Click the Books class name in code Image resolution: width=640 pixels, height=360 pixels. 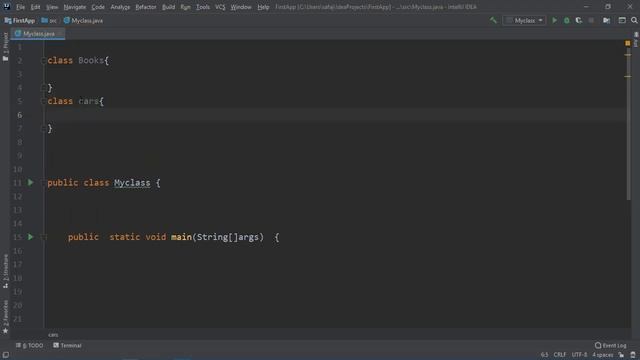pos(91,60)
